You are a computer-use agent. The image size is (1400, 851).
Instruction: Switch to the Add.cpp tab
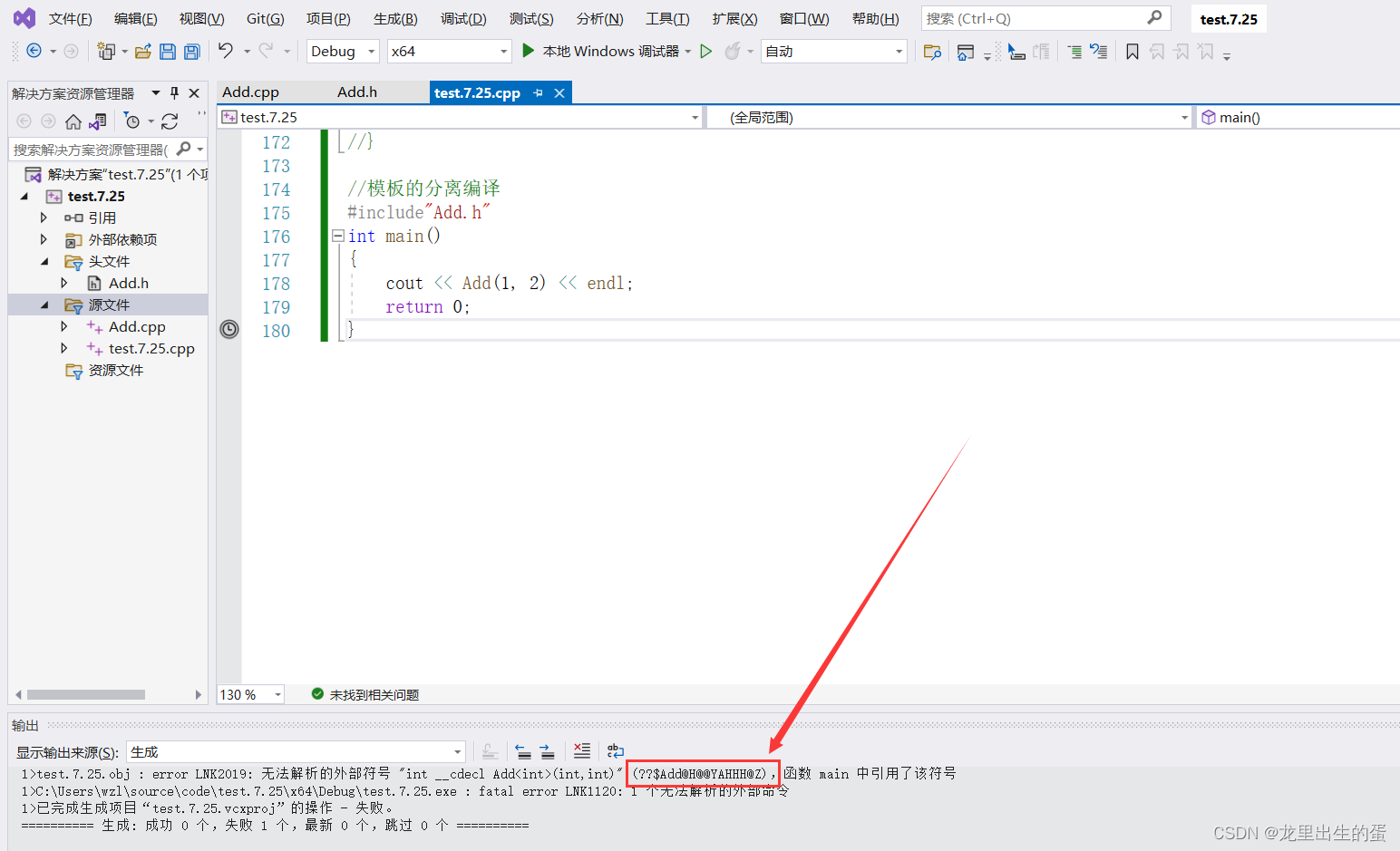pos(251,92)
